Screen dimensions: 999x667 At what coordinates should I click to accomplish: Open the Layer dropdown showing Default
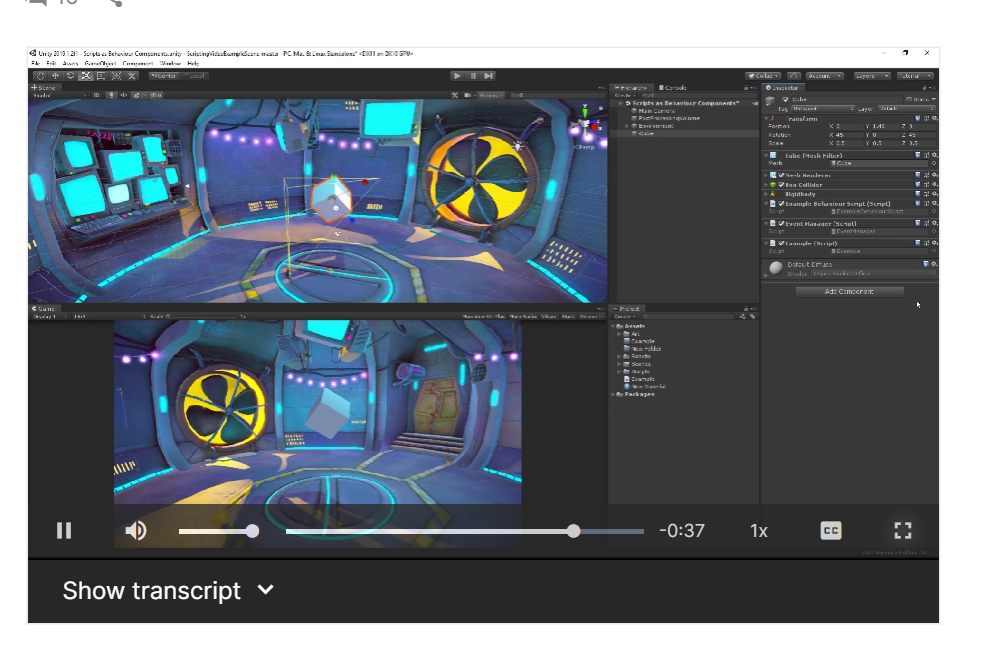click(x=906, y=109)
